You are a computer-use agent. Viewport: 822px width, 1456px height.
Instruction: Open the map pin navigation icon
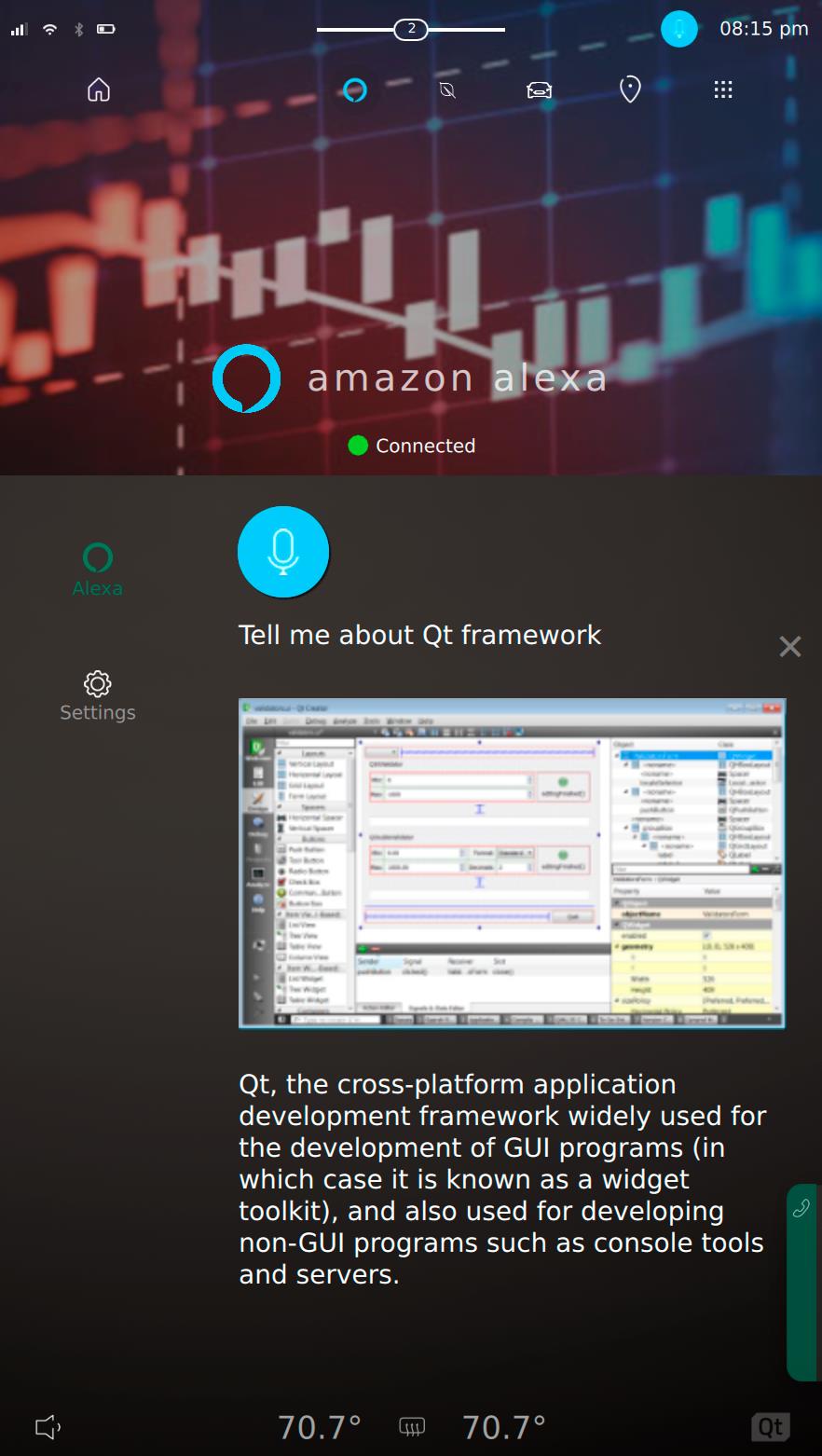click(630, 89)
